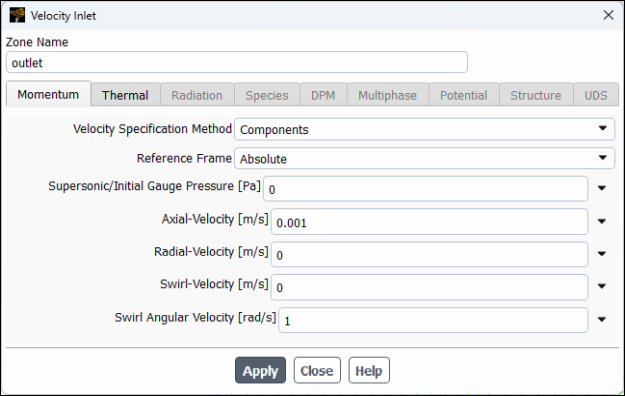The width and height of the screenshot is (625, 396).
Task: Click the Swirl-Velocity [m/s] label
Action: [214, 284]
